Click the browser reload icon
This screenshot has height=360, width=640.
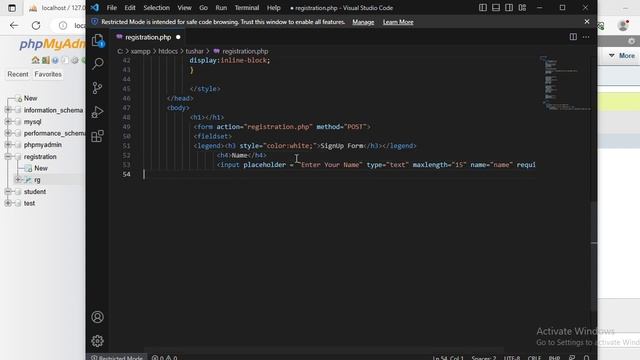pyautogui.click(x=36, y=26)
